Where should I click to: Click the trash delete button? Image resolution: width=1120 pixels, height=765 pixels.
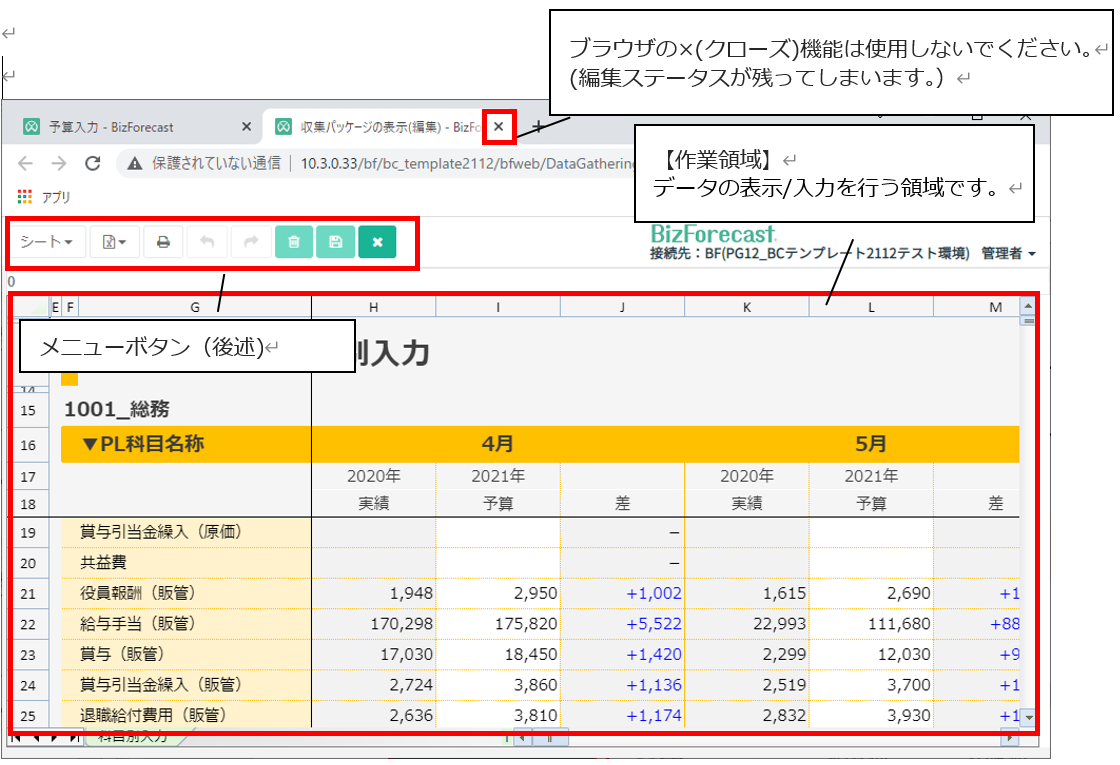point(294,242)
